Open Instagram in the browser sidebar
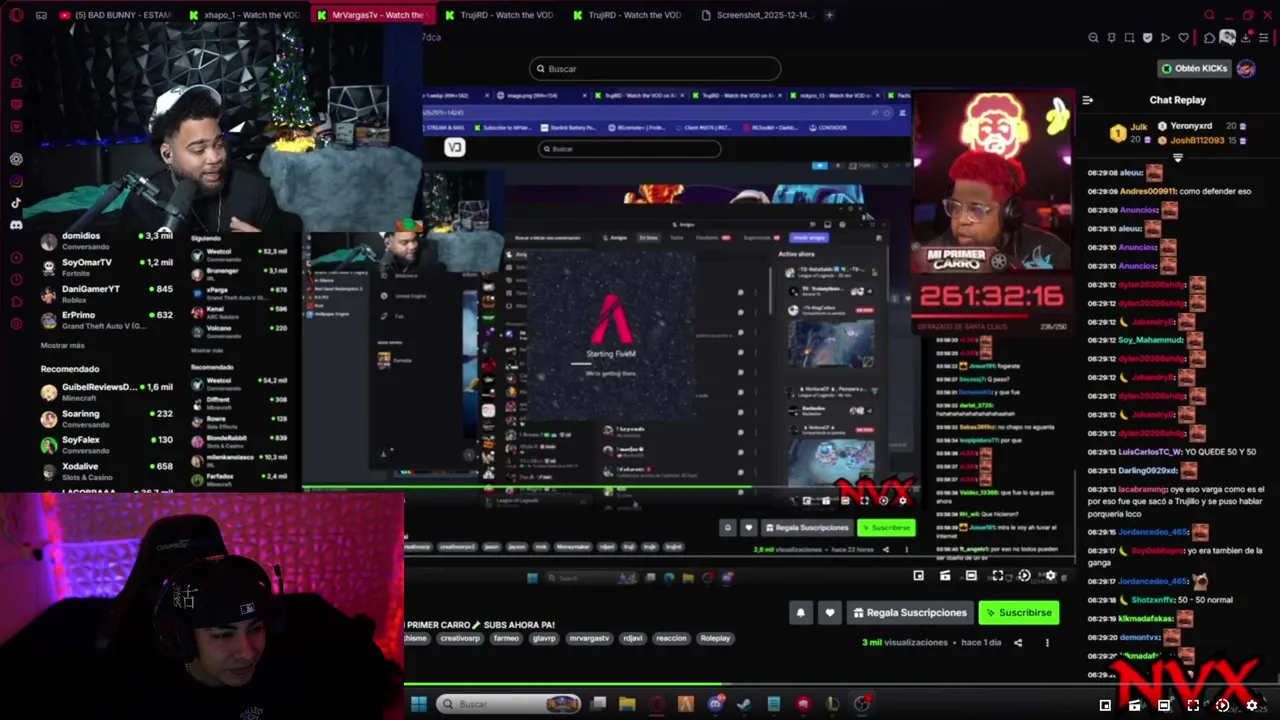The height and width of the screenshot is (720, 1280). (x=16, y=181)
